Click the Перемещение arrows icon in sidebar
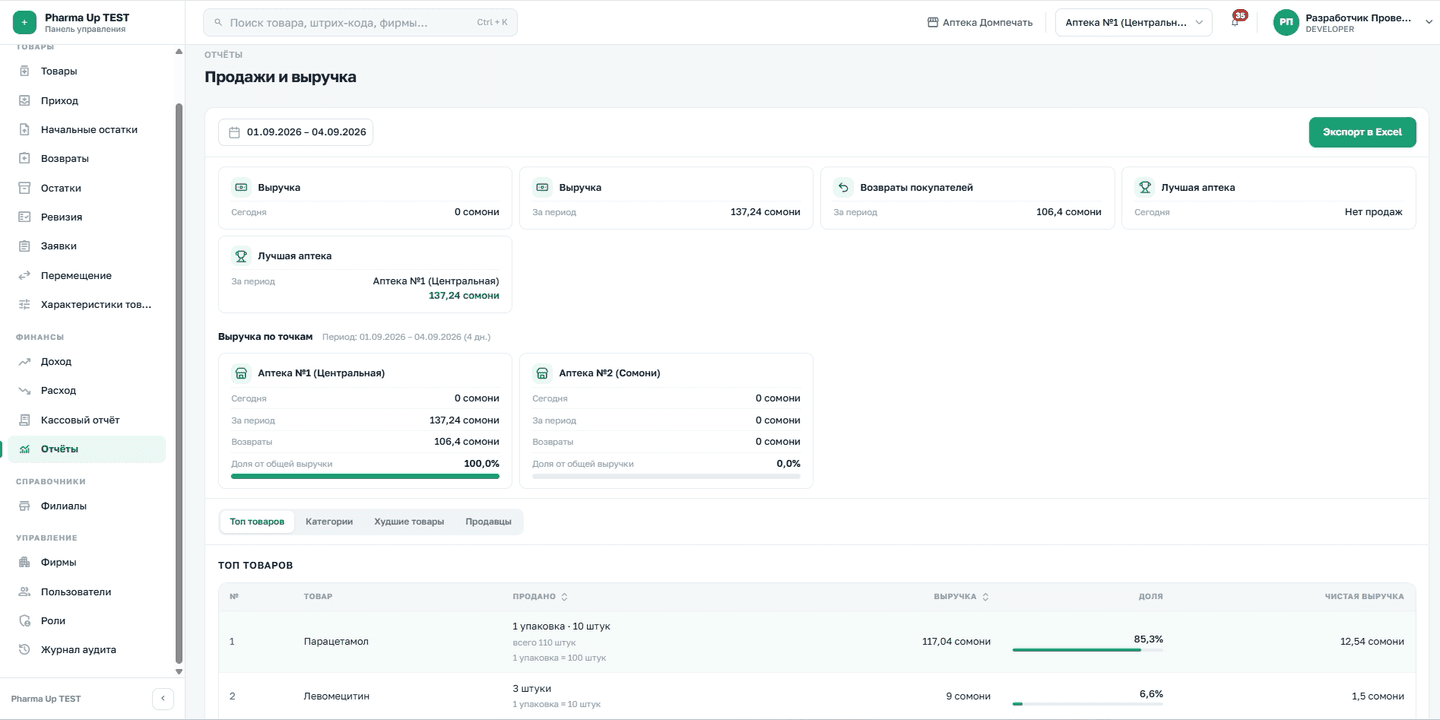Screen dimensions: 1440x720 coord(24,275)
